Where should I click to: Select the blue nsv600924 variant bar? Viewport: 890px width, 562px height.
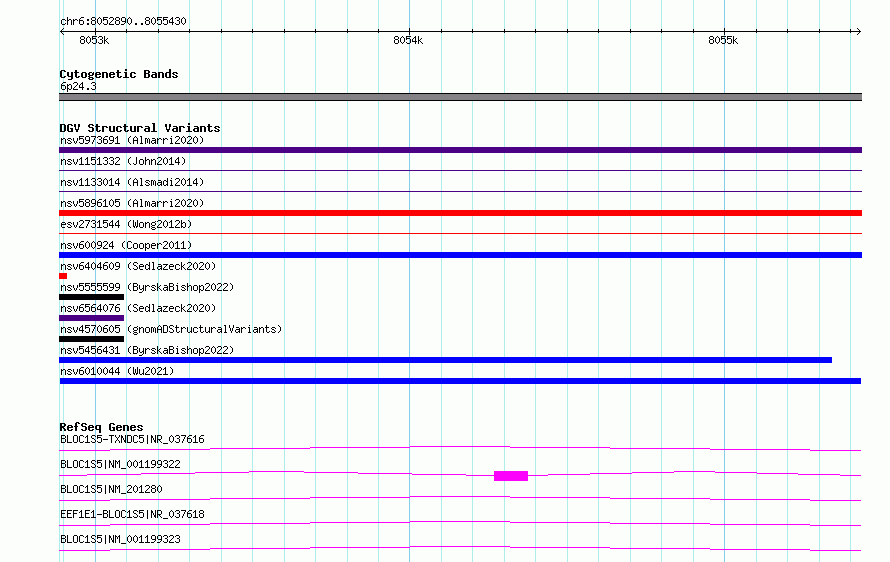460,255
